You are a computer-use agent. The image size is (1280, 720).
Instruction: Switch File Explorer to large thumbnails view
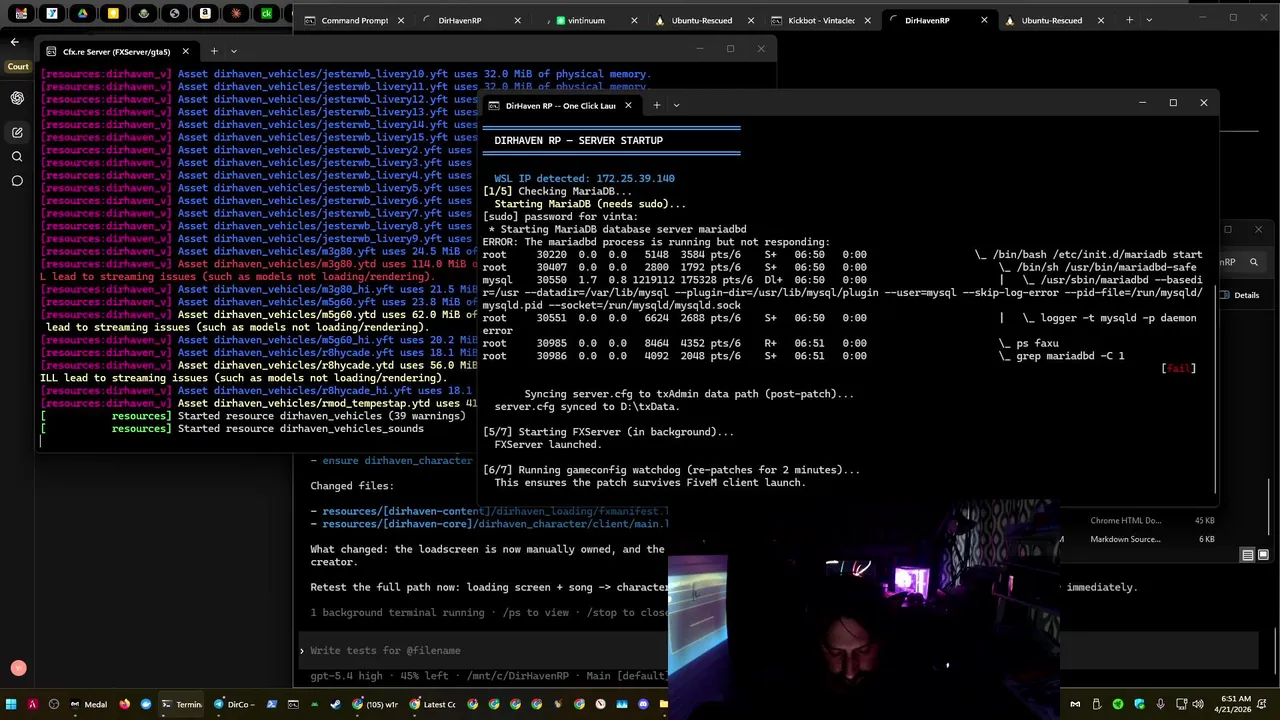coord(1263,555)
